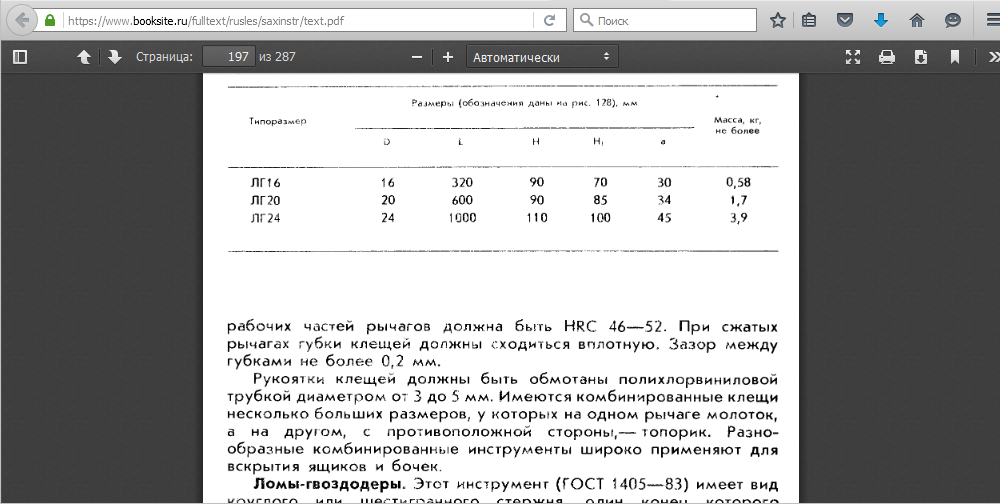The height and width of the screenshot is (504, 1000).
Task: Show bookmarks list icon
Action: [x=809, y=20]
